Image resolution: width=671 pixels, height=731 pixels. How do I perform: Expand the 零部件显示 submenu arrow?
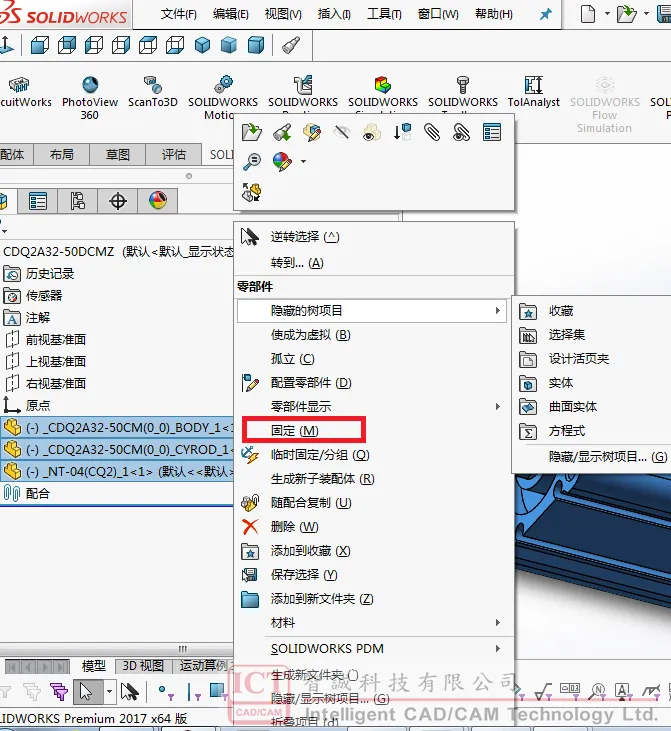click(x=498, y=407)
